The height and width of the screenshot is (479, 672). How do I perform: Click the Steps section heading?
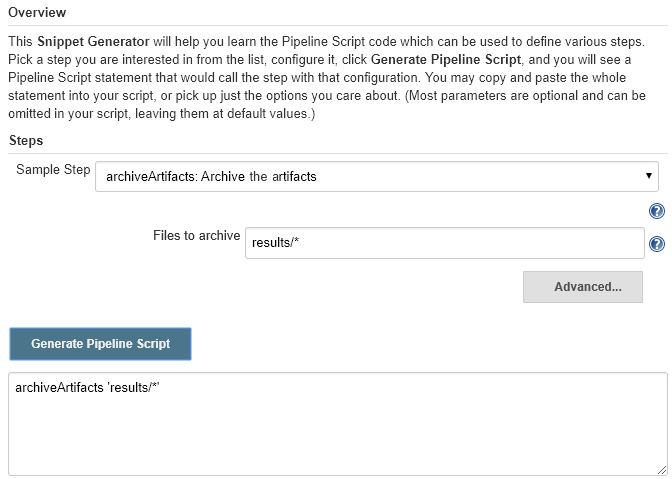click(x=26, y=141)
